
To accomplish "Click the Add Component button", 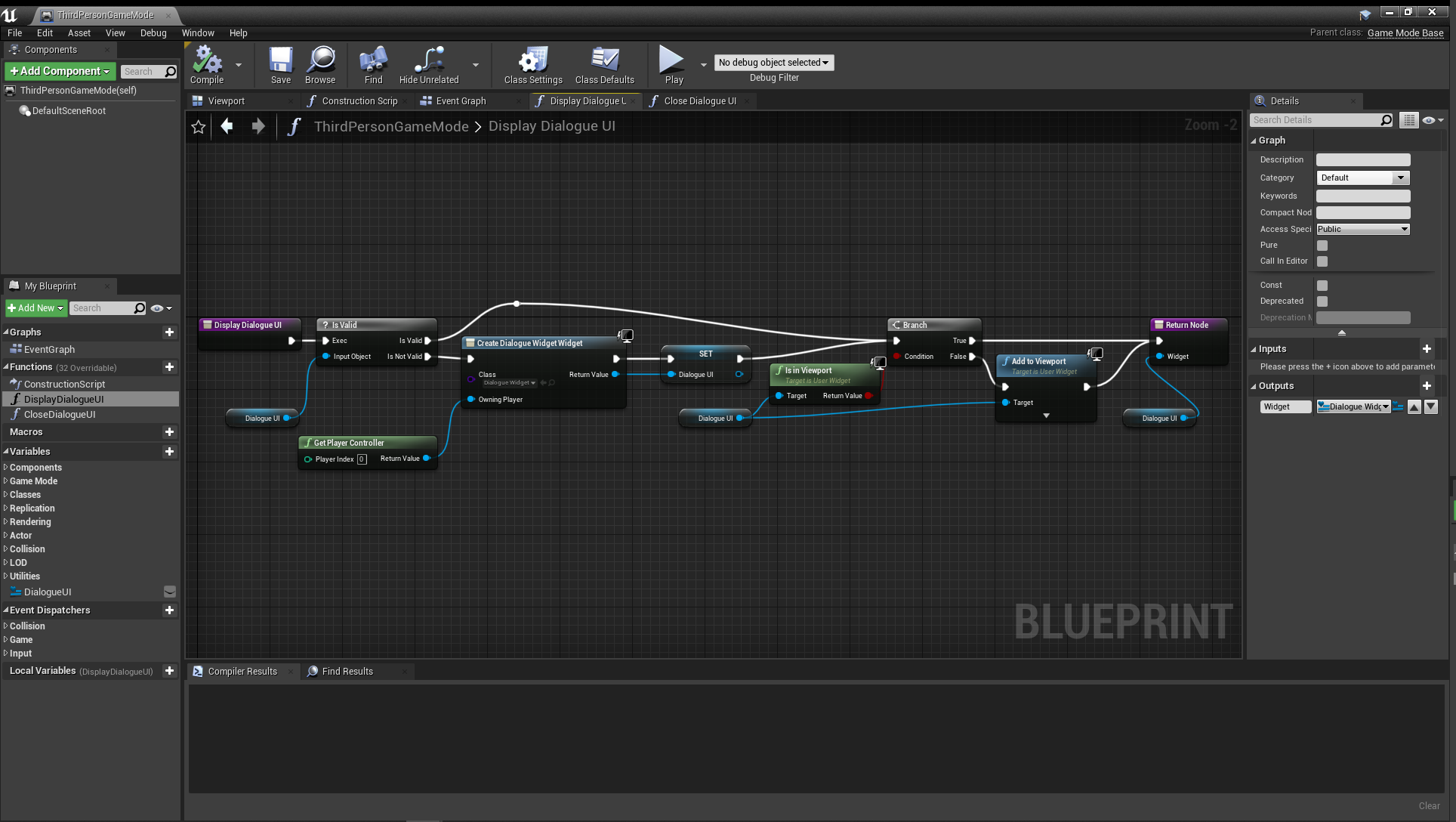I will coord(60,71).
